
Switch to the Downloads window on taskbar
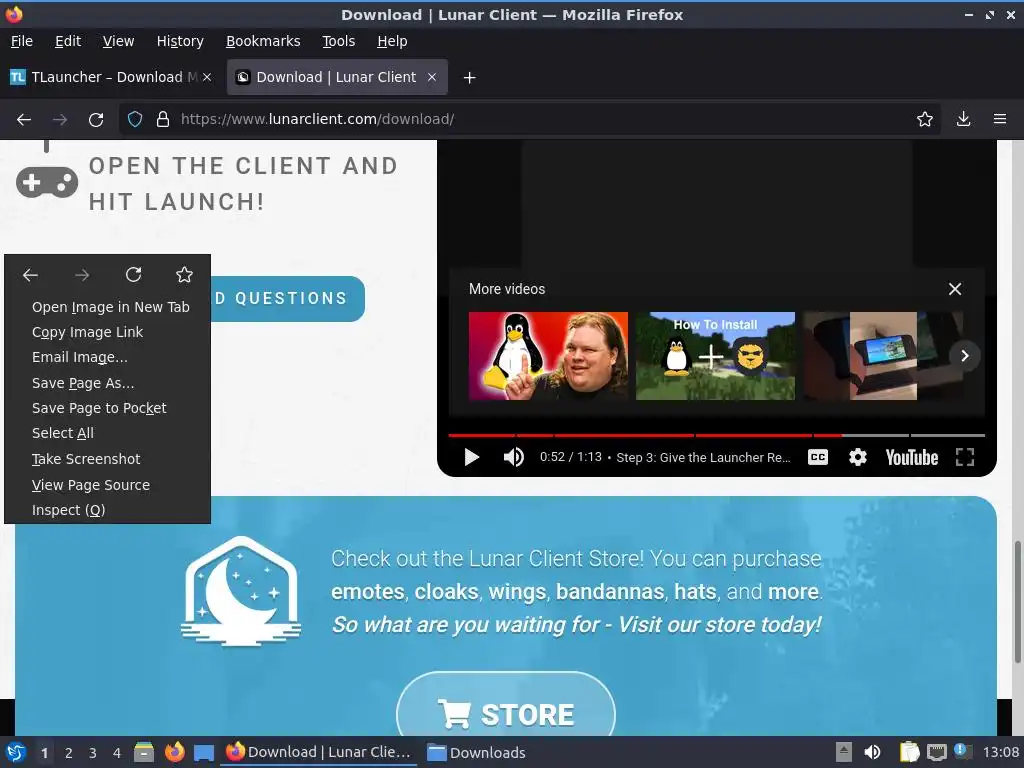477,752
